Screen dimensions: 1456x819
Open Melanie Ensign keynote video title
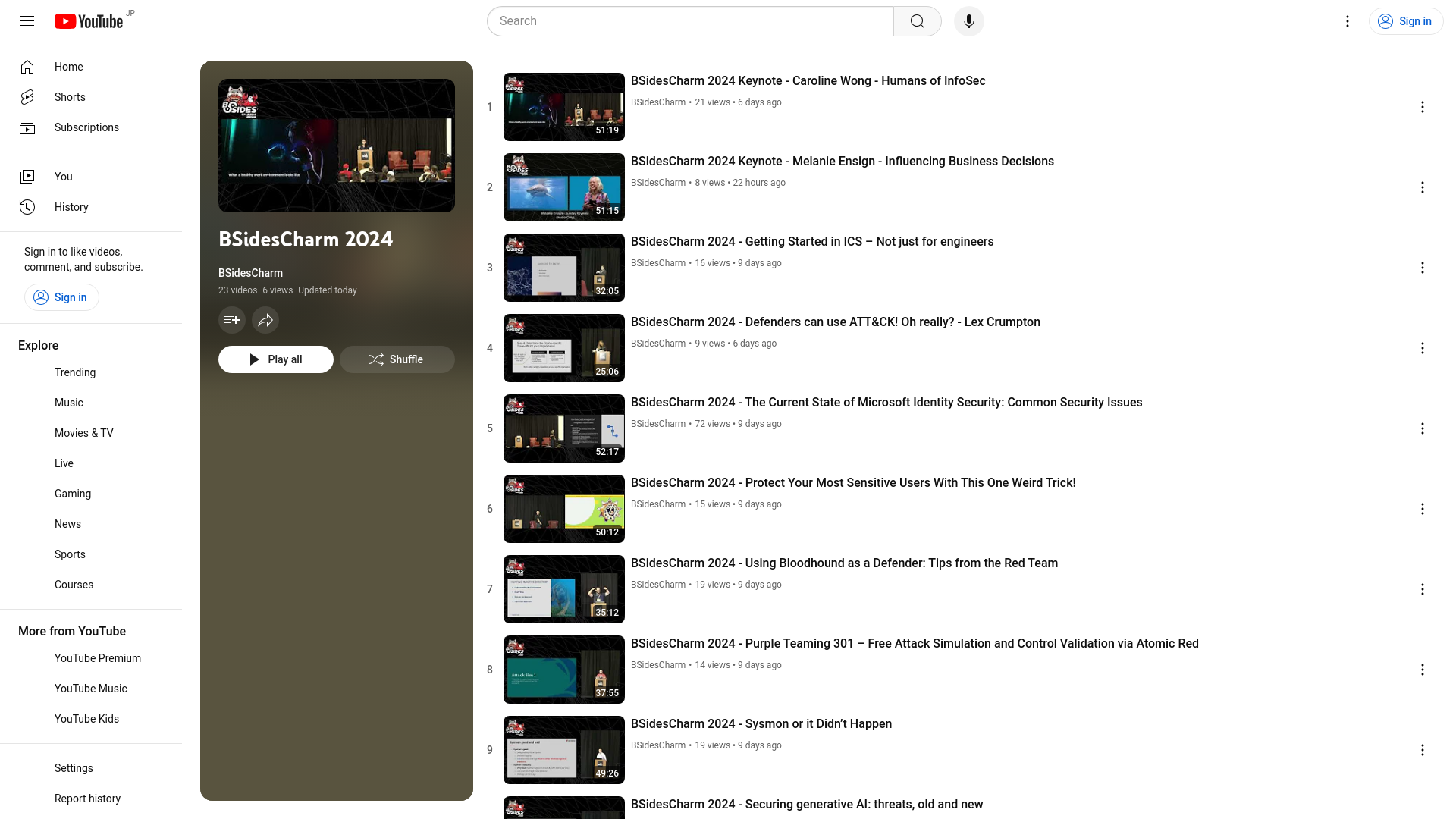[843, 162]
